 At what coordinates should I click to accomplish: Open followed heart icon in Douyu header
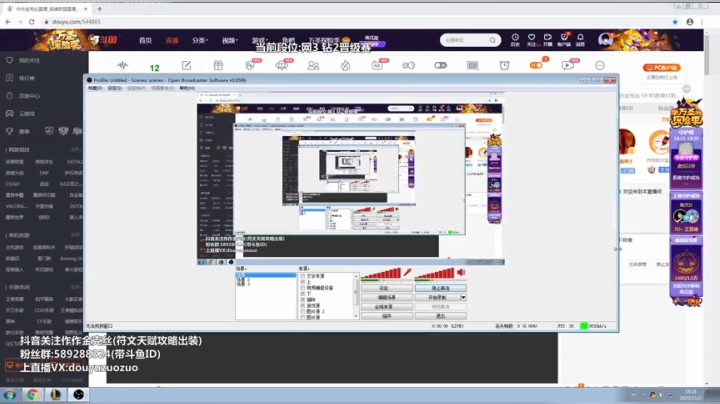click(531, 39)
